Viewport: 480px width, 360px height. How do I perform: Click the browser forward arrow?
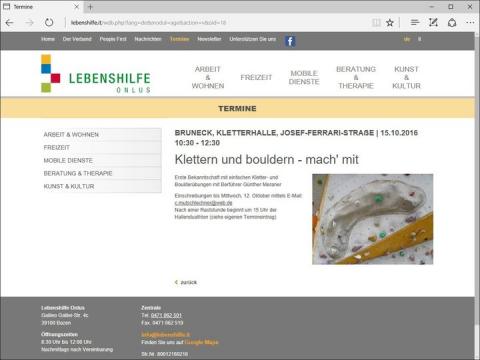click(30, 23)
